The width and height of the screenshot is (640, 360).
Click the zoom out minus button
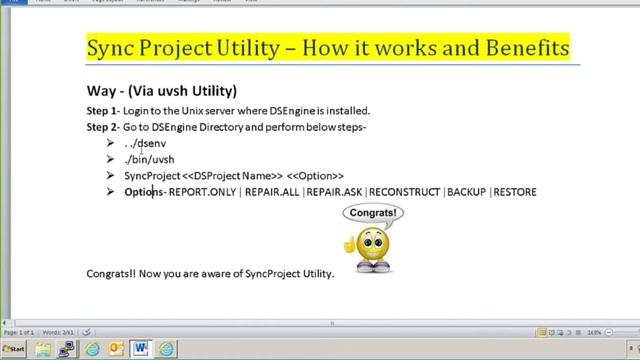[609, 333]
